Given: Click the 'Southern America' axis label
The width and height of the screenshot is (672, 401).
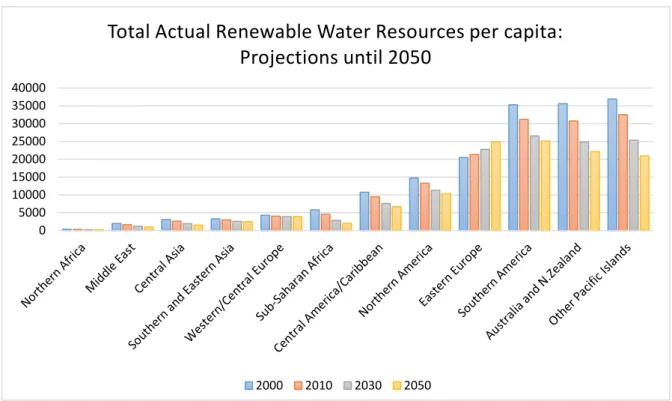Looking at the screenshot, I should pyautogui.click(x=495, y=280).
